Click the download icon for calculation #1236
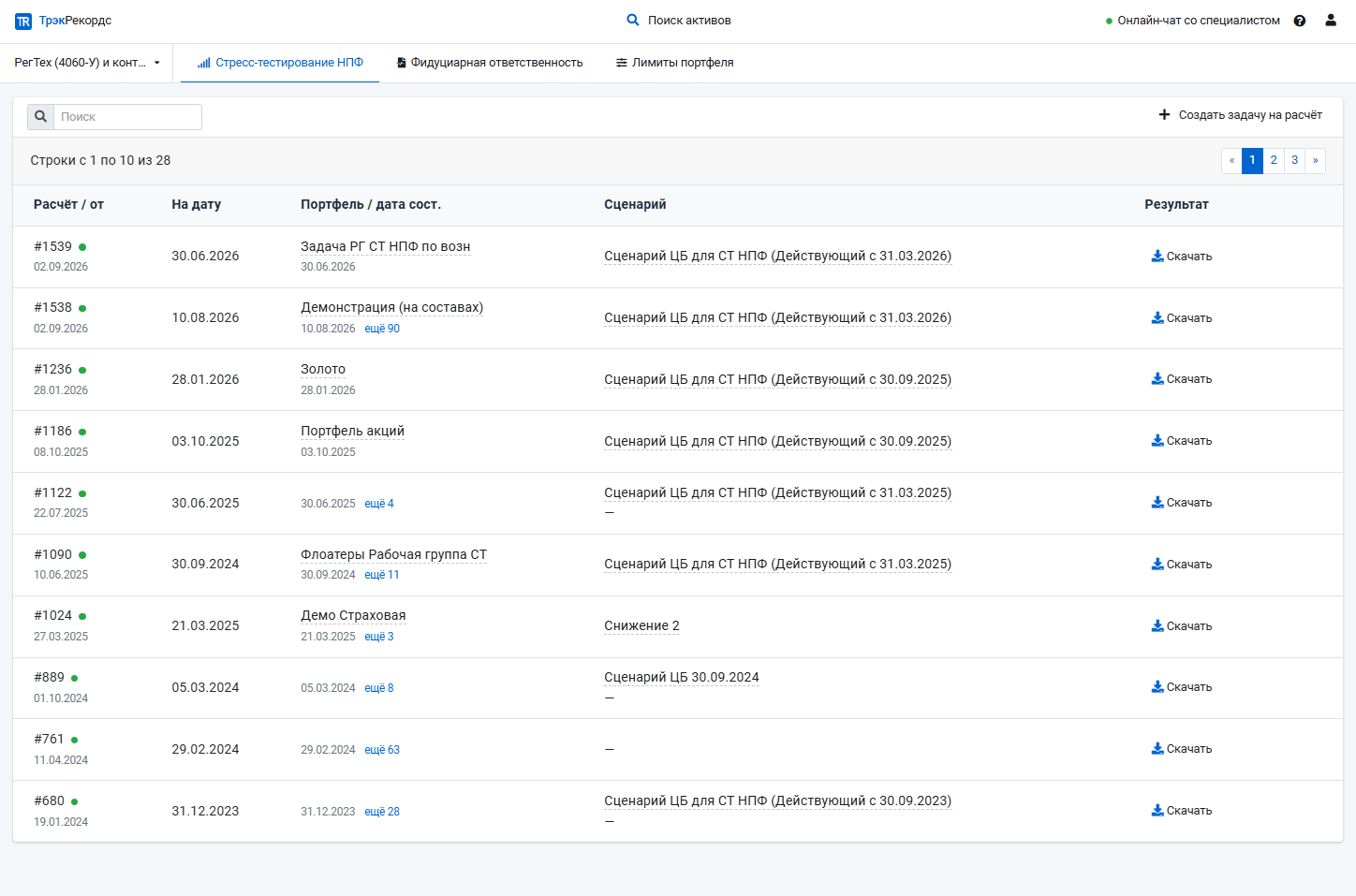This screenshot has height=896, width=1356. click(1157, 378)
